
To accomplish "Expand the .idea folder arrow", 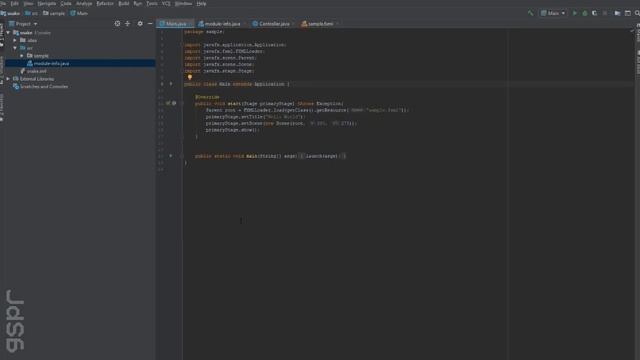I will point(15,40).
